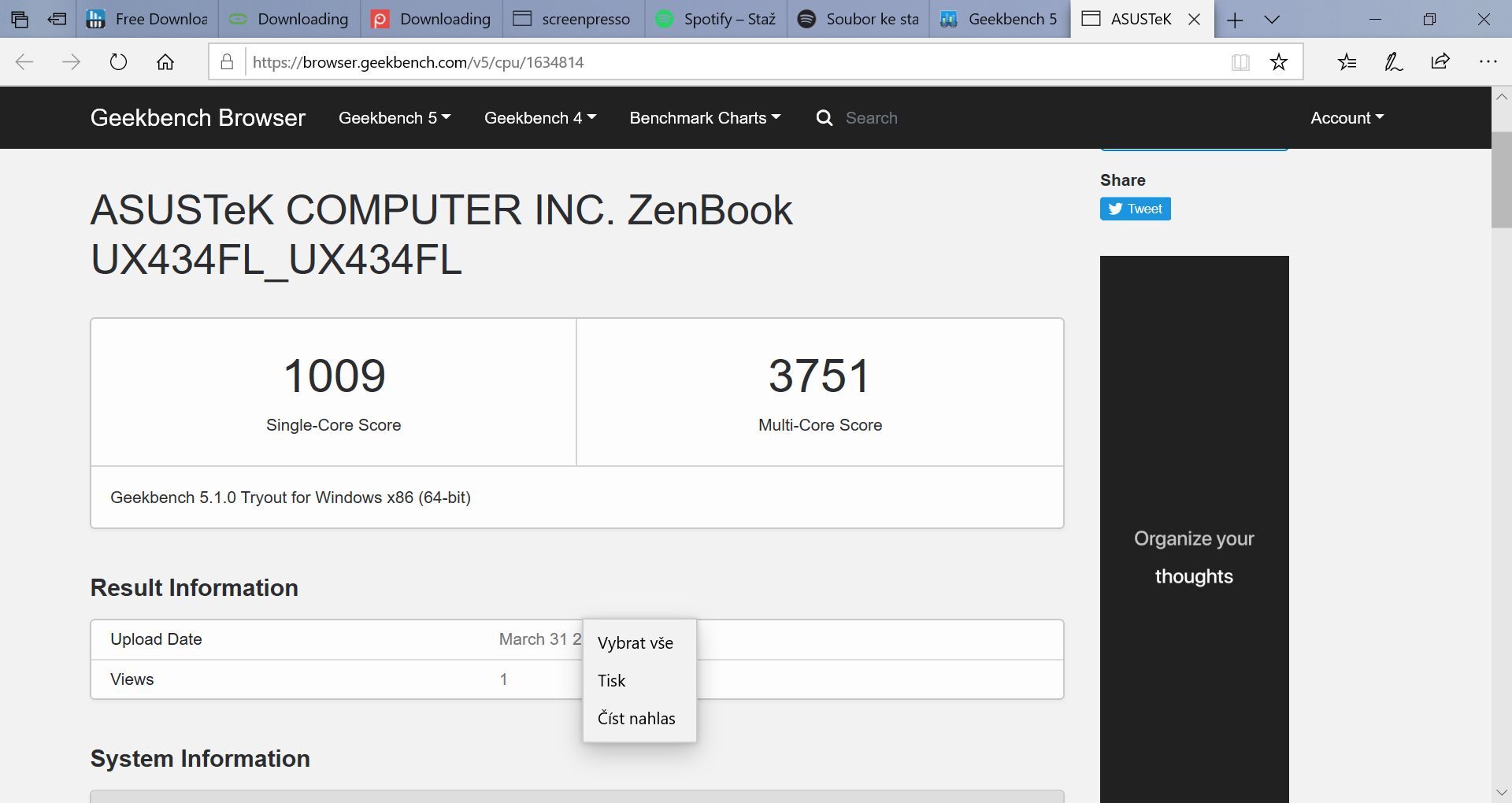
Task: Expand the Geekbench 5 menu
Action: 394,117
